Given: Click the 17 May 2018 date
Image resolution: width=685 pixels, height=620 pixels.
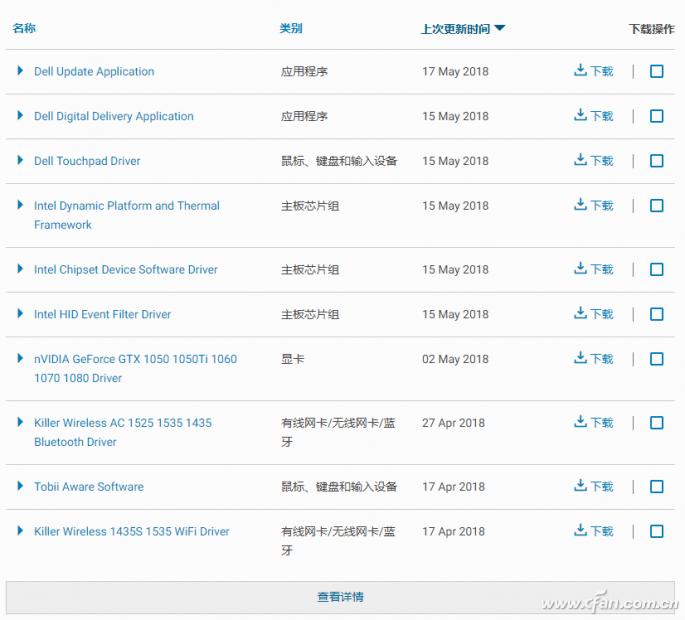Looking at the screenshot, I should pos(455,71).
